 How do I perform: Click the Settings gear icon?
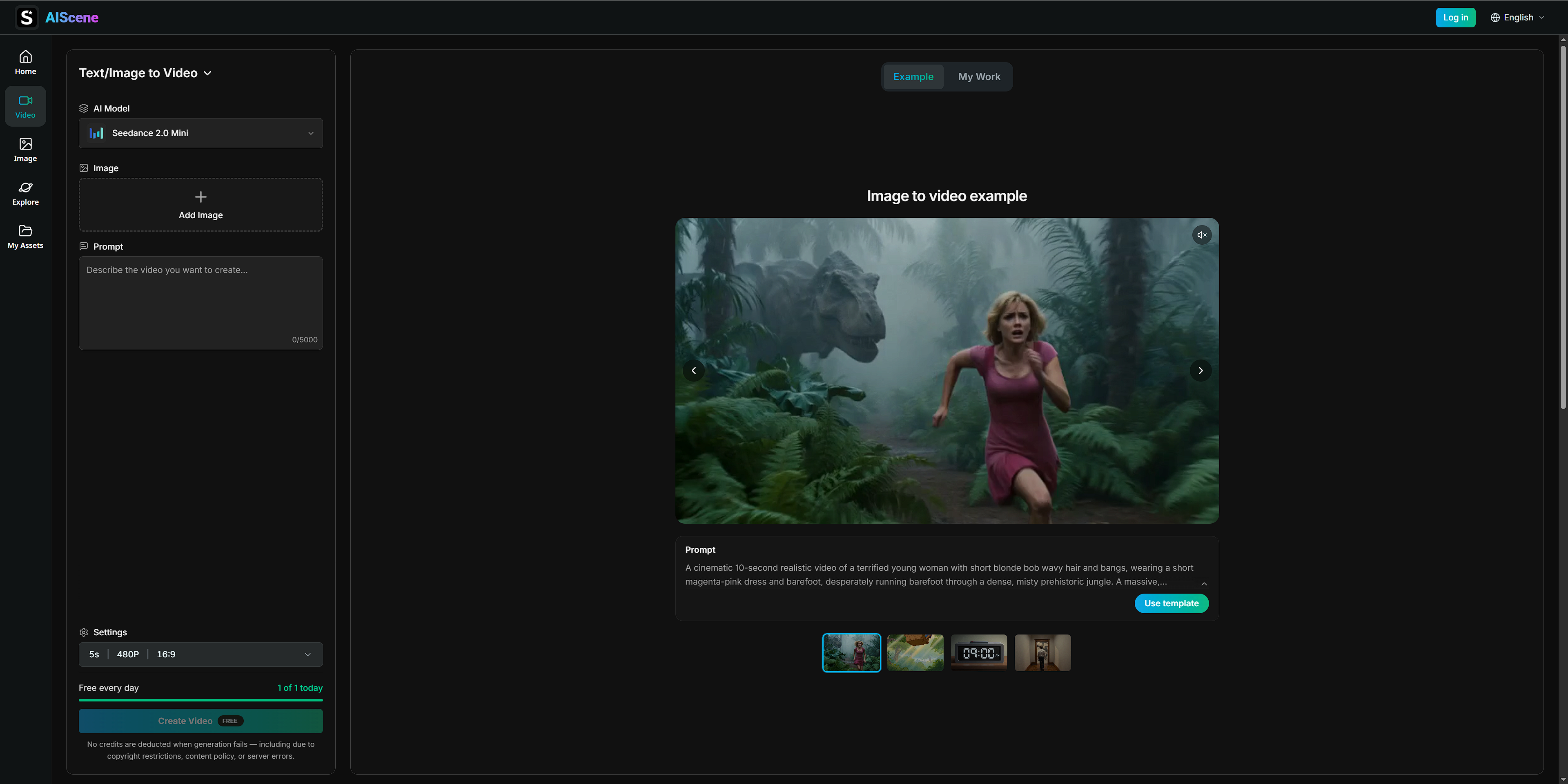84,632
